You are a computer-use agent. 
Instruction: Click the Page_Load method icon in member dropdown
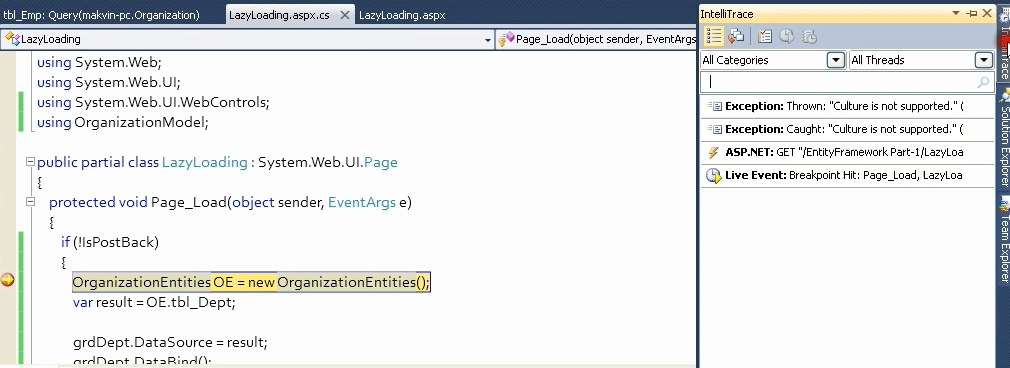click(x=506, y=39)
